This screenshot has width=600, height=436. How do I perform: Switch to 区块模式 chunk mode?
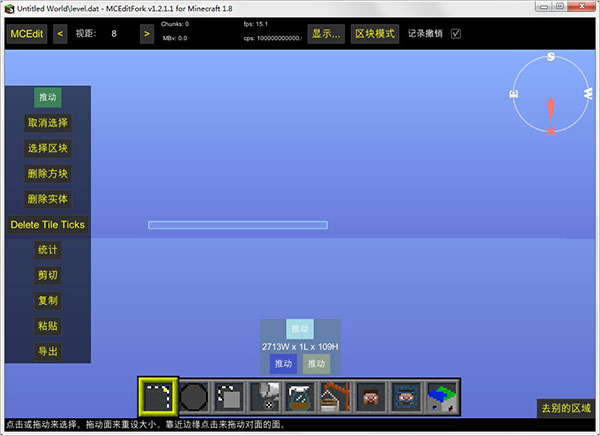point(375,34)
